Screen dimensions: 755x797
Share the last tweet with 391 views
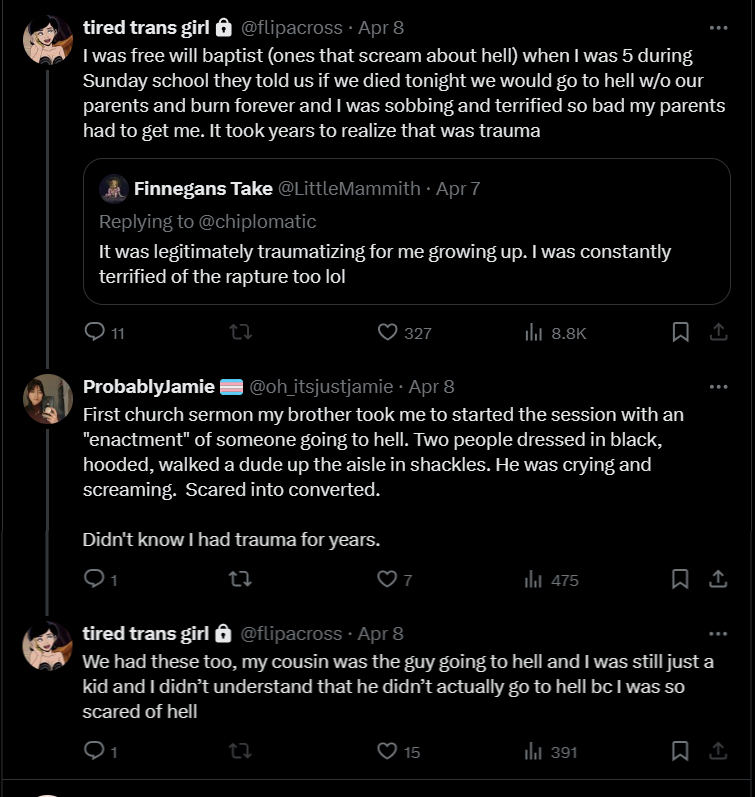click(718, 751)
